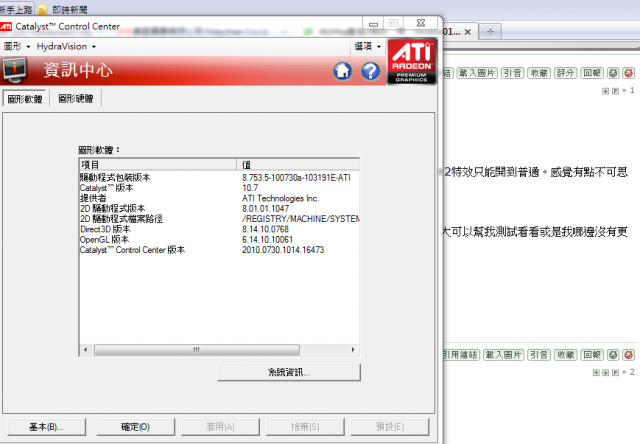This screenshot has height=444, width=640.
Task: Expand the 選項 options dropdown
Action: 367,47
